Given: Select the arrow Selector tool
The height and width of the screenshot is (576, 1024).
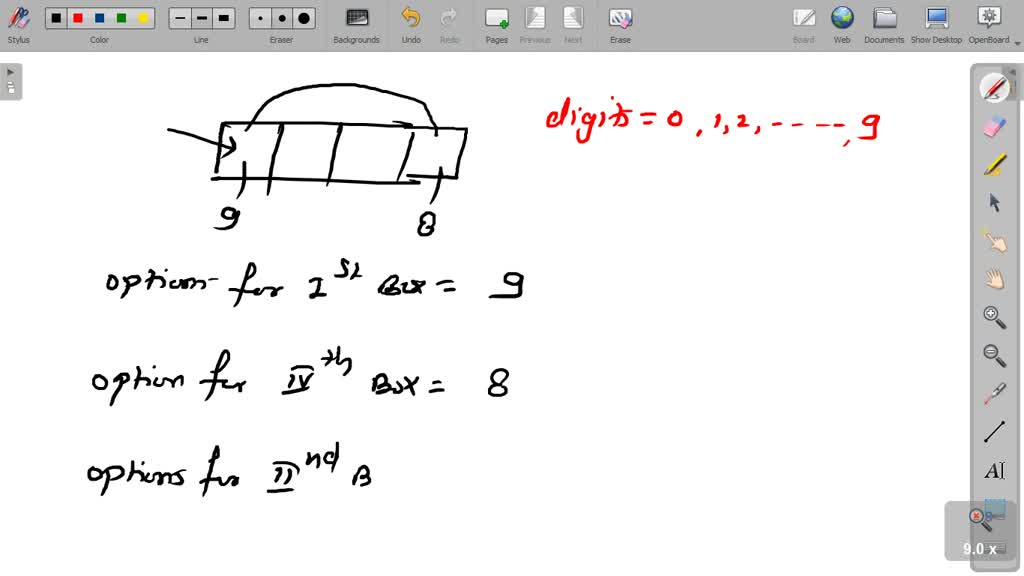Looking at the screenshot, I should pyautogui.click(x=994, y=202).
